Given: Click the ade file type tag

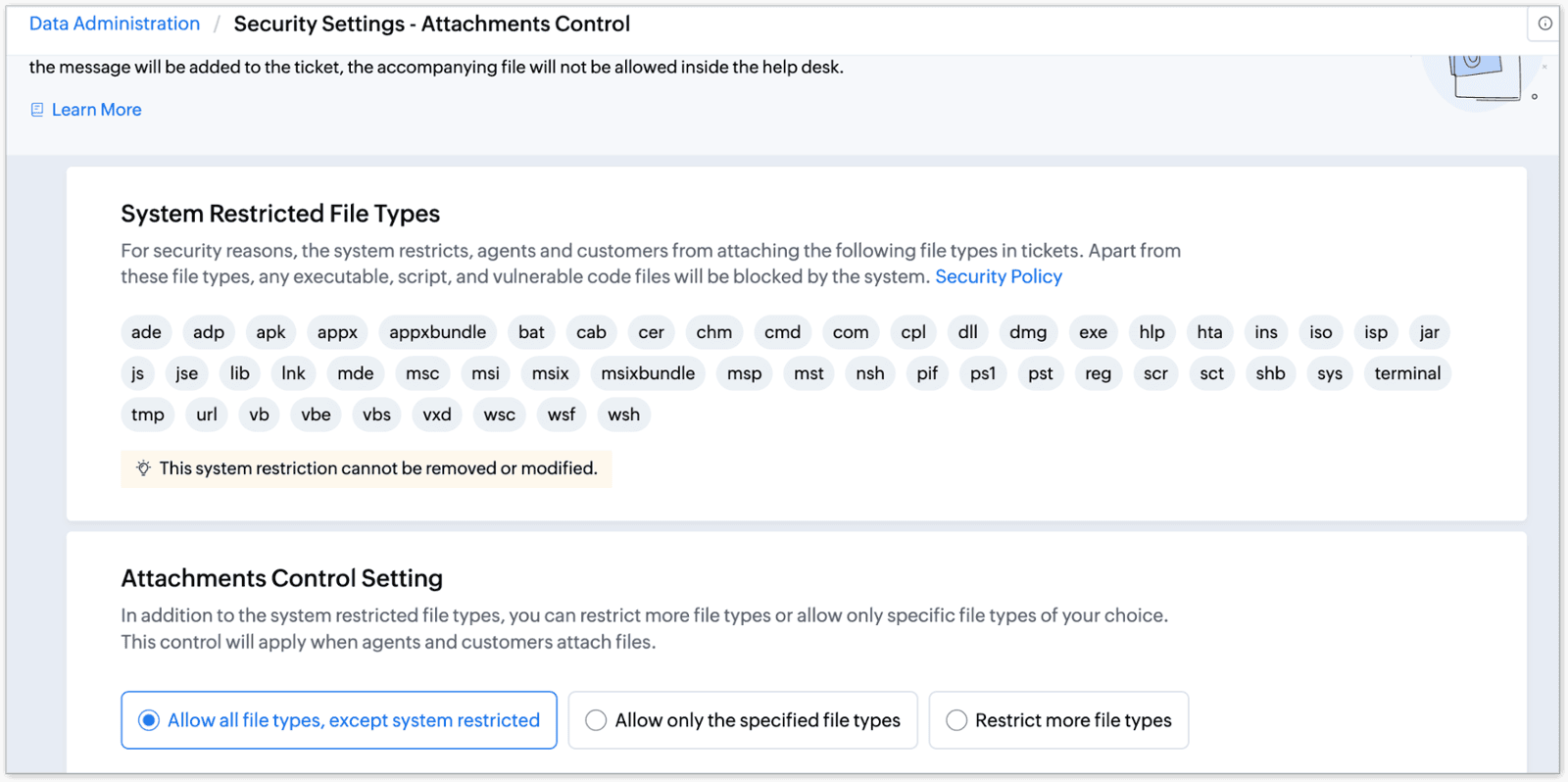Looking at the screenshot, I should [146, 332].
